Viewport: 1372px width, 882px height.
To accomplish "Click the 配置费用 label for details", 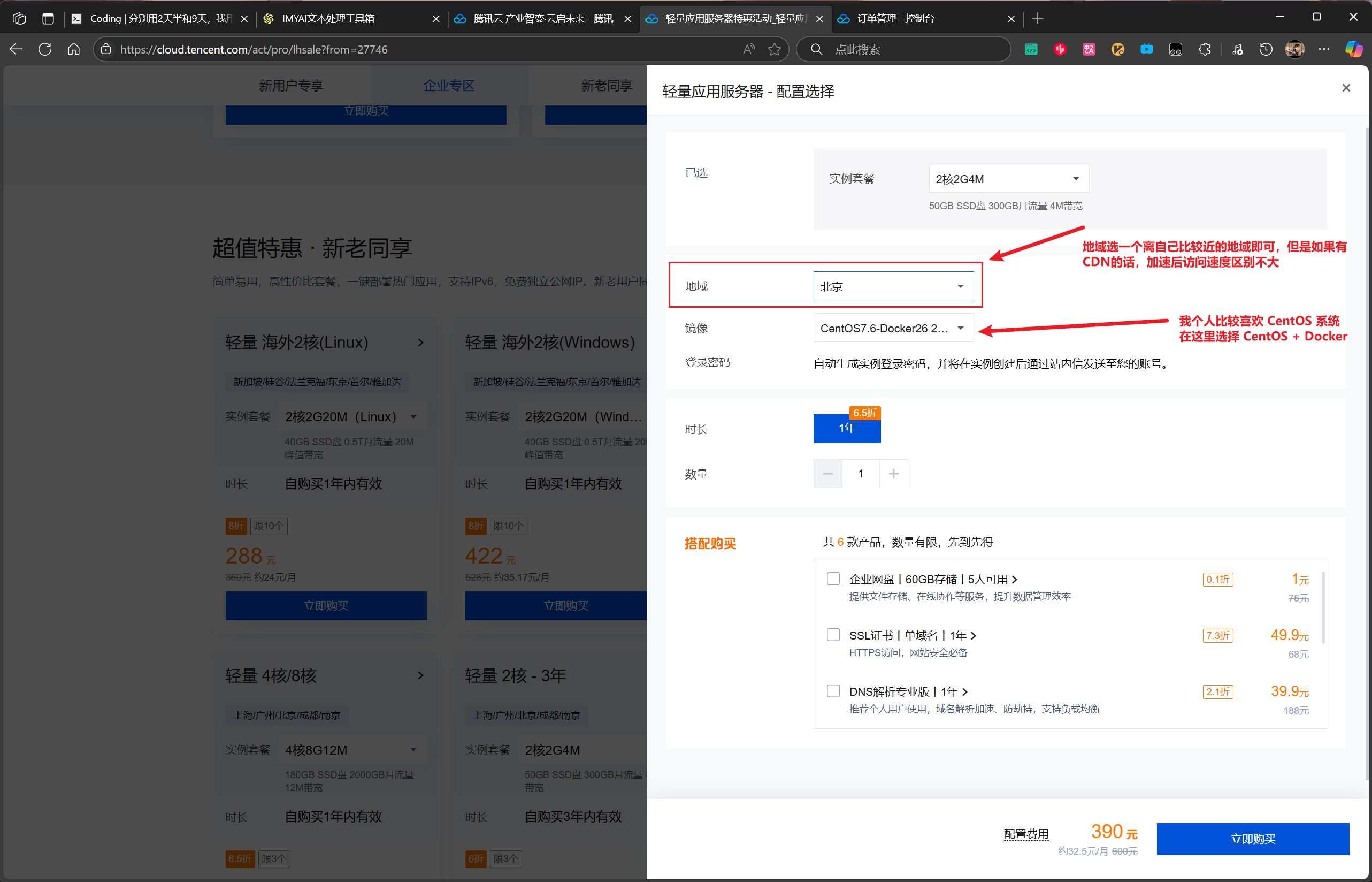I will 1026,834.
